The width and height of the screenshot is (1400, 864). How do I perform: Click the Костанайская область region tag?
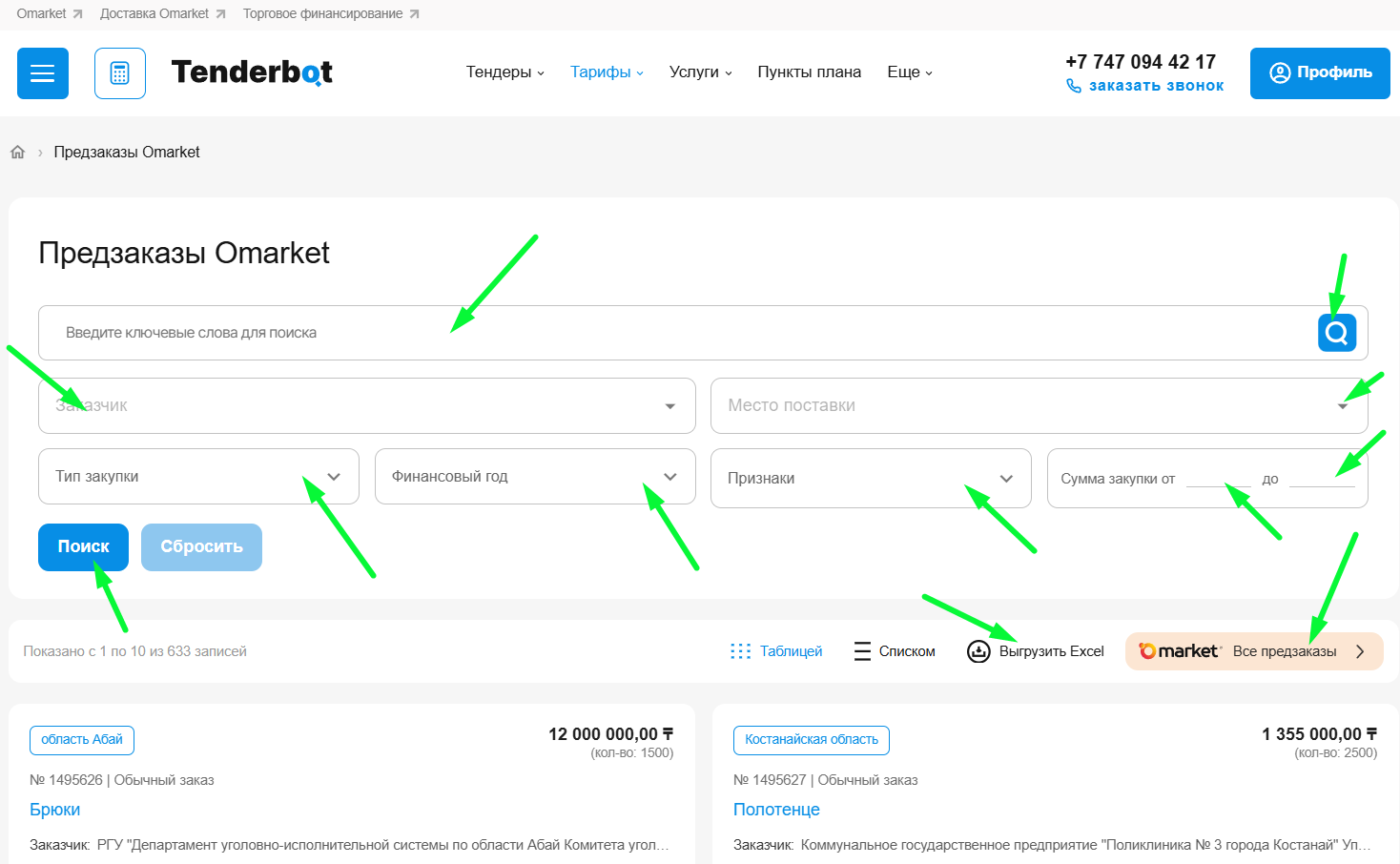[812, 740]
